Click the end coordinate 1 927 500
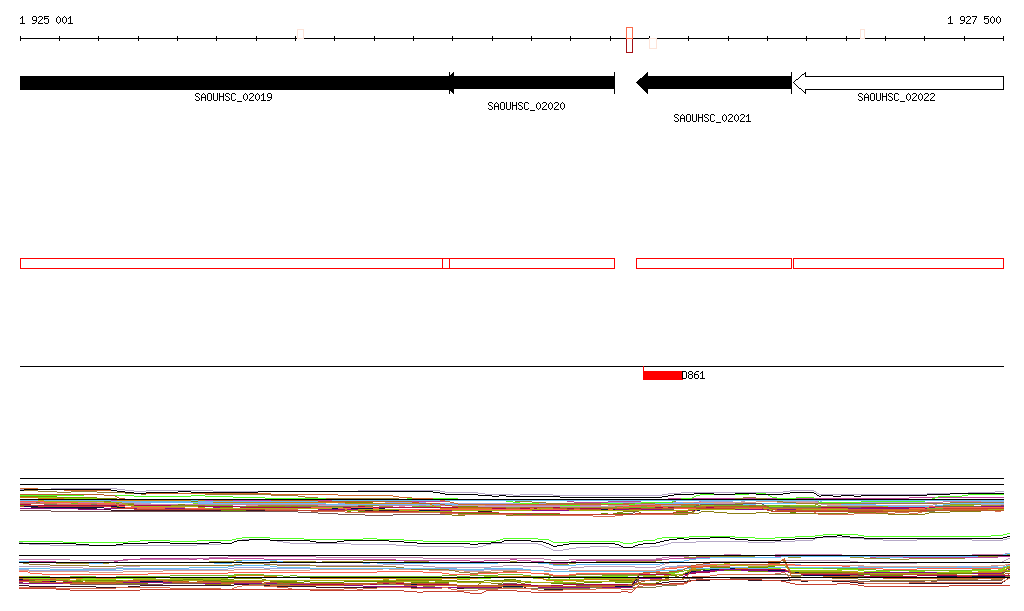The height and width of the screenshot is (611, 1024). point(974,20)
